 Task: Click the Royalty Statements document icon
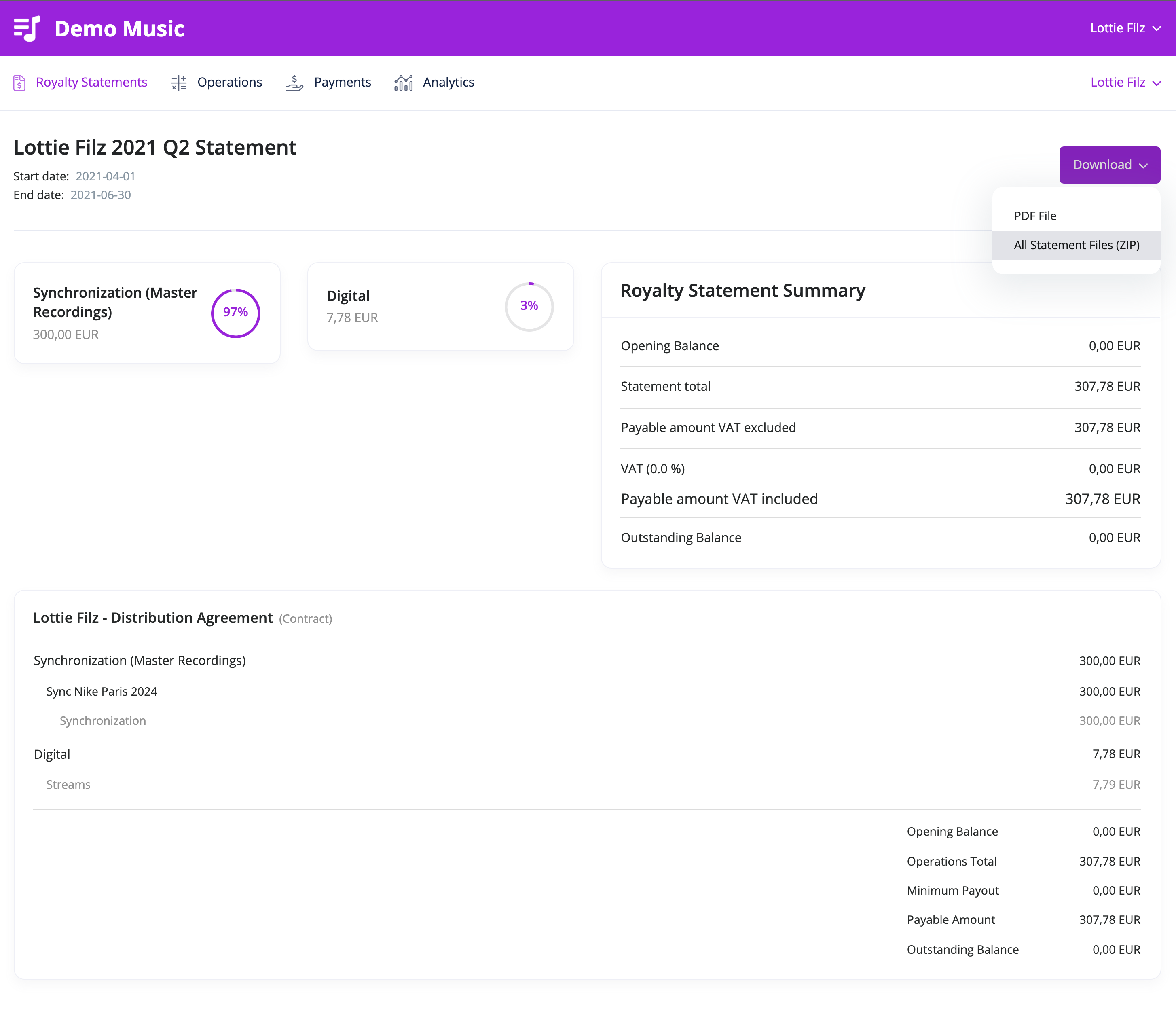click(x=19, y=83)
